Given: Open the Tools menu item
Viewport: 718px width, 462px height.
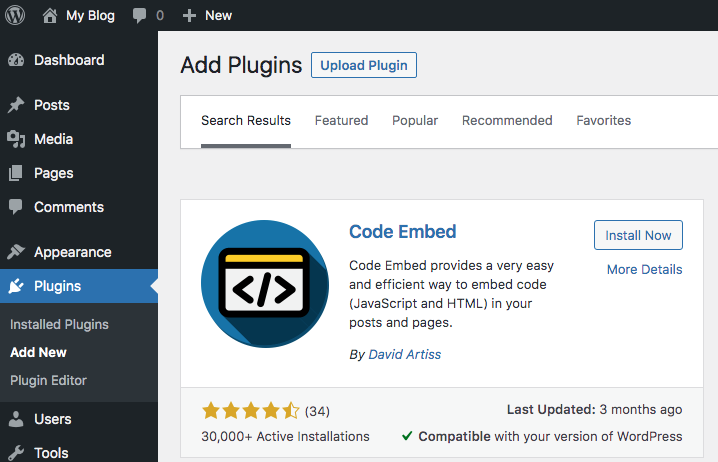Looking at the screenshot, I should 51,453.
